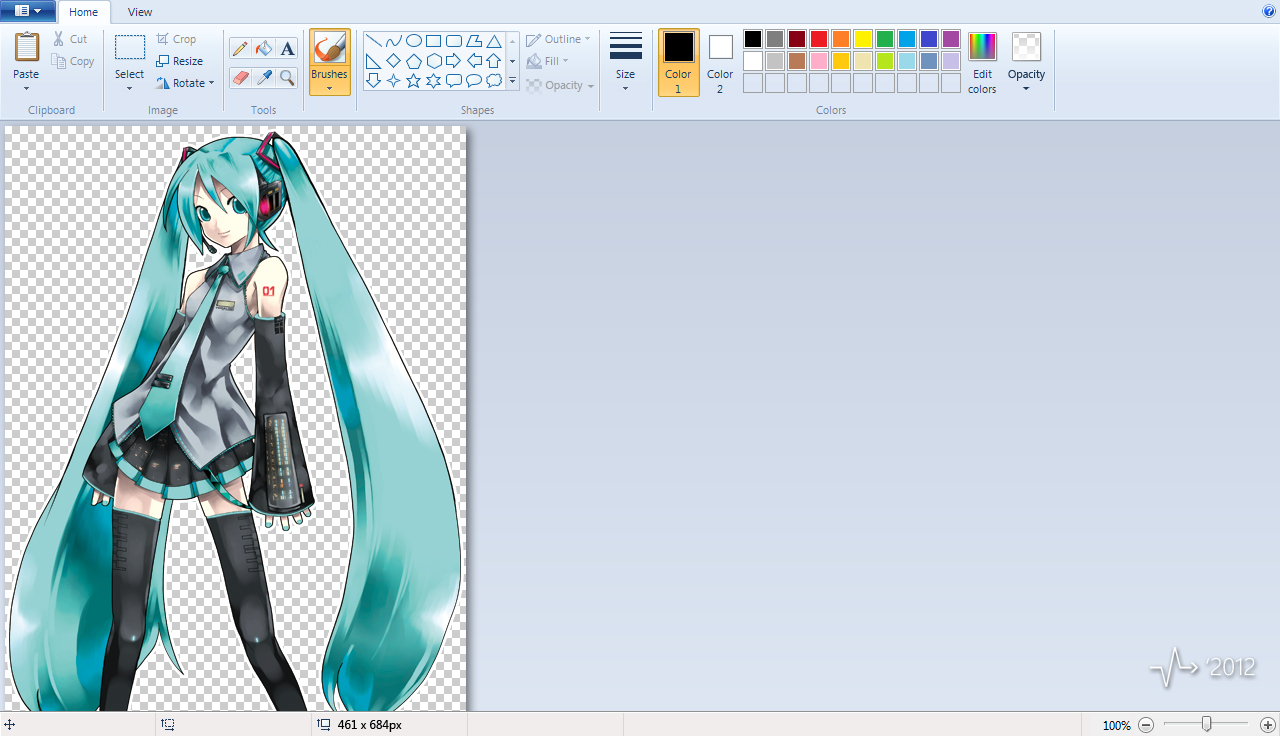
Task: Pick the purple color swatch
Action: 951,39
